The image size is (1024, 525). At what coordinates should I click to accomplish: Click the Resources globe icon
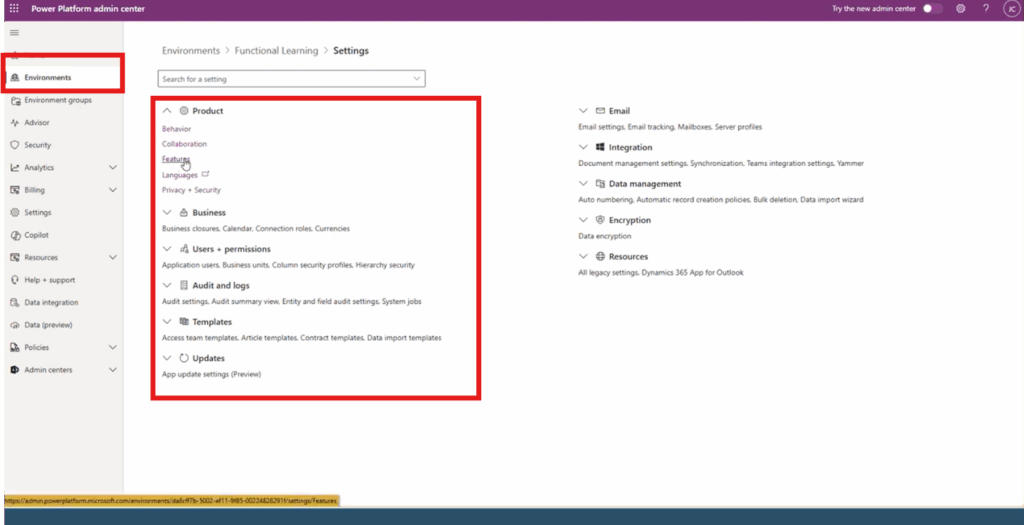601,257
